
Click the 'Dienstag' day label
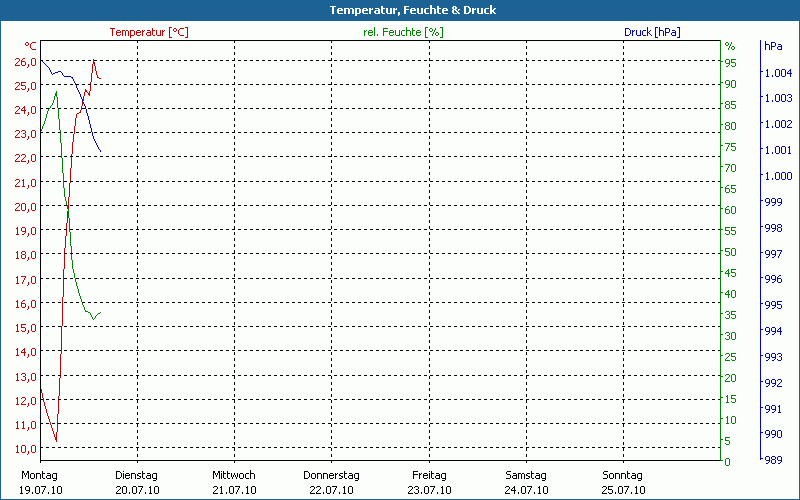pyautogui.click(x=136, y=476)
